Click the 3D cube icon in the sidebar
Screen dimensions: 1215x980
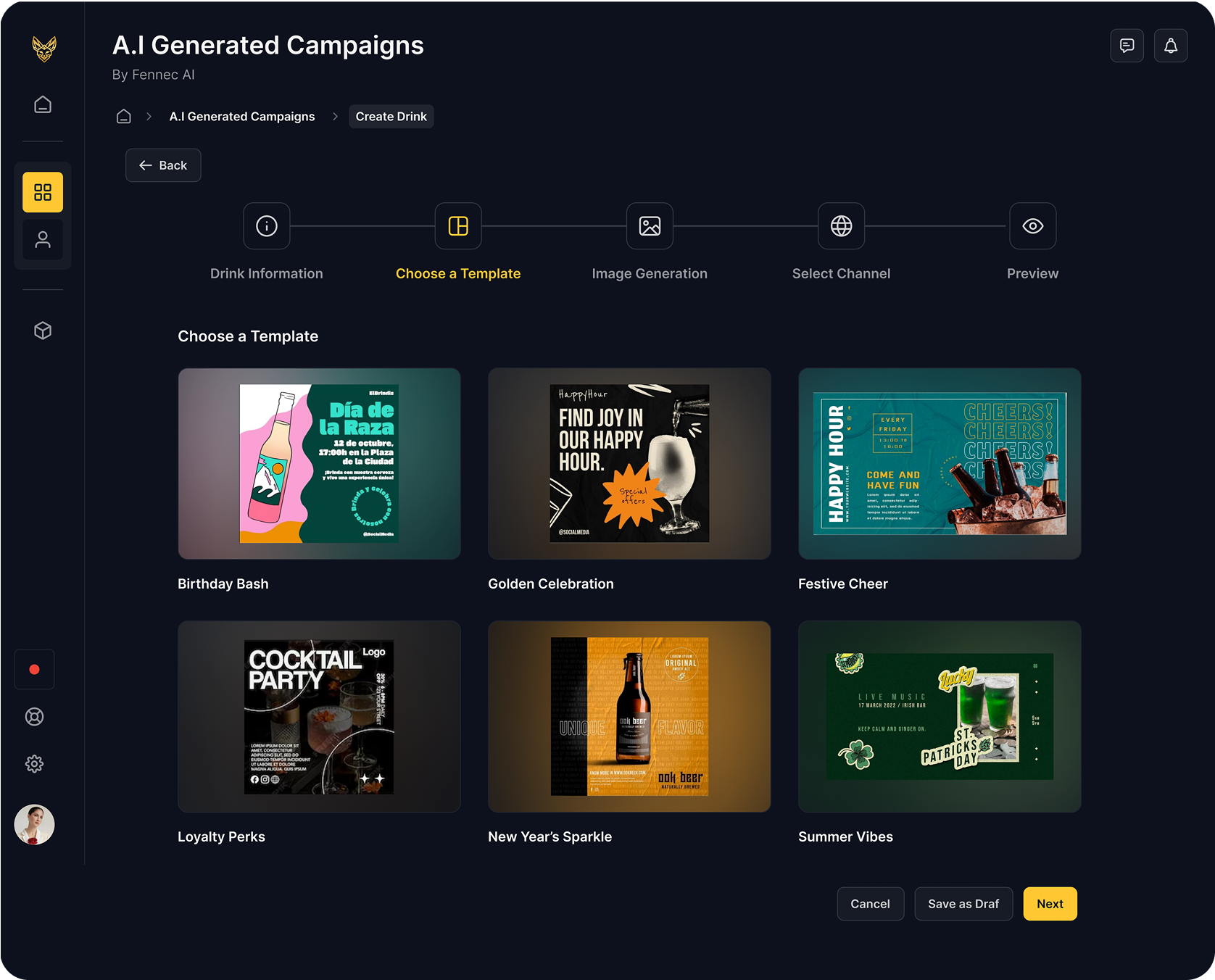43,331
